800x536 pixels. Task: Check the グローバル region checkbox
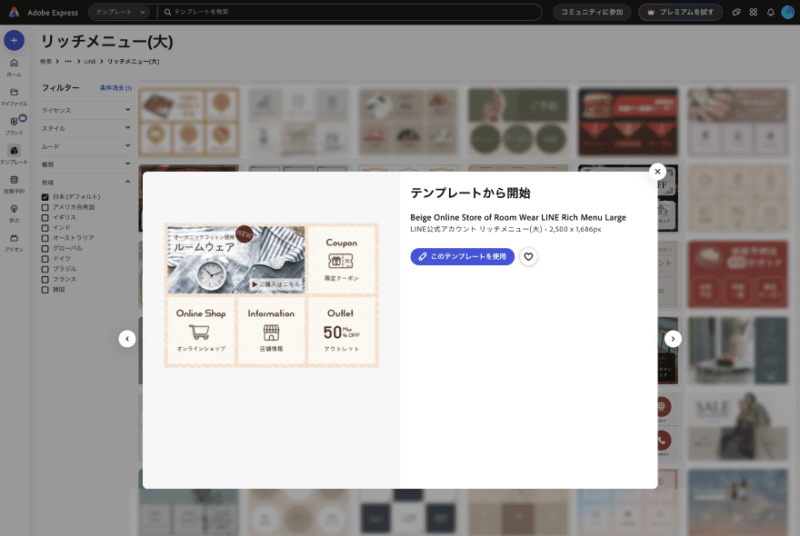45,248
